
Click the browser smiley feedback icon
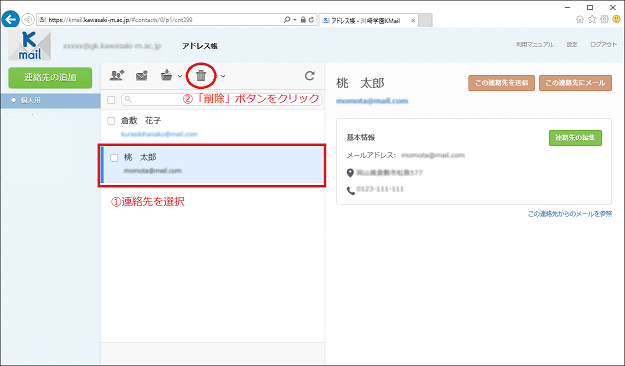point(617,19)
